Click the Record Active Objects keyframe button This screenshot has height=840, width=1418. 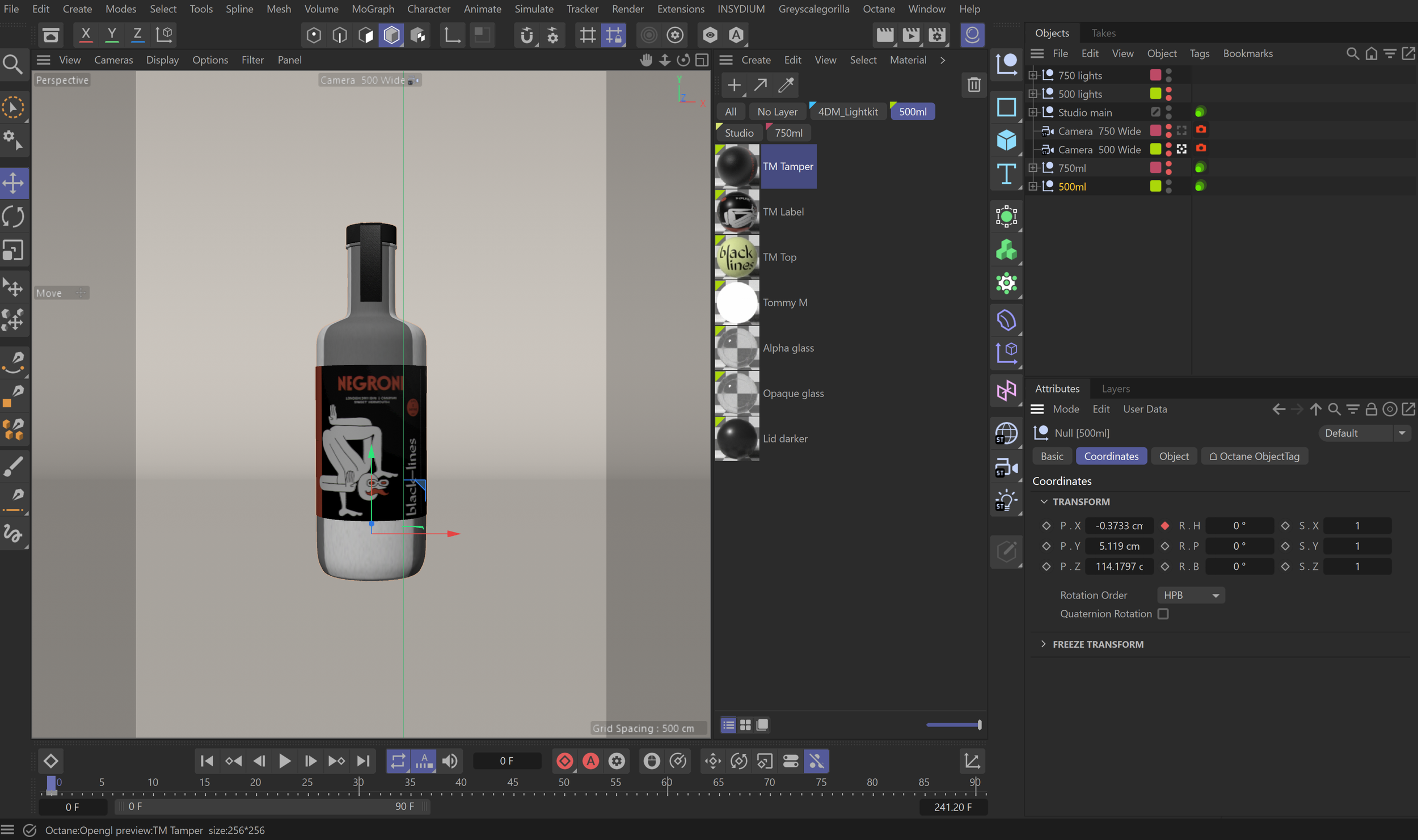pyautogui.click(x=564, y=761)
